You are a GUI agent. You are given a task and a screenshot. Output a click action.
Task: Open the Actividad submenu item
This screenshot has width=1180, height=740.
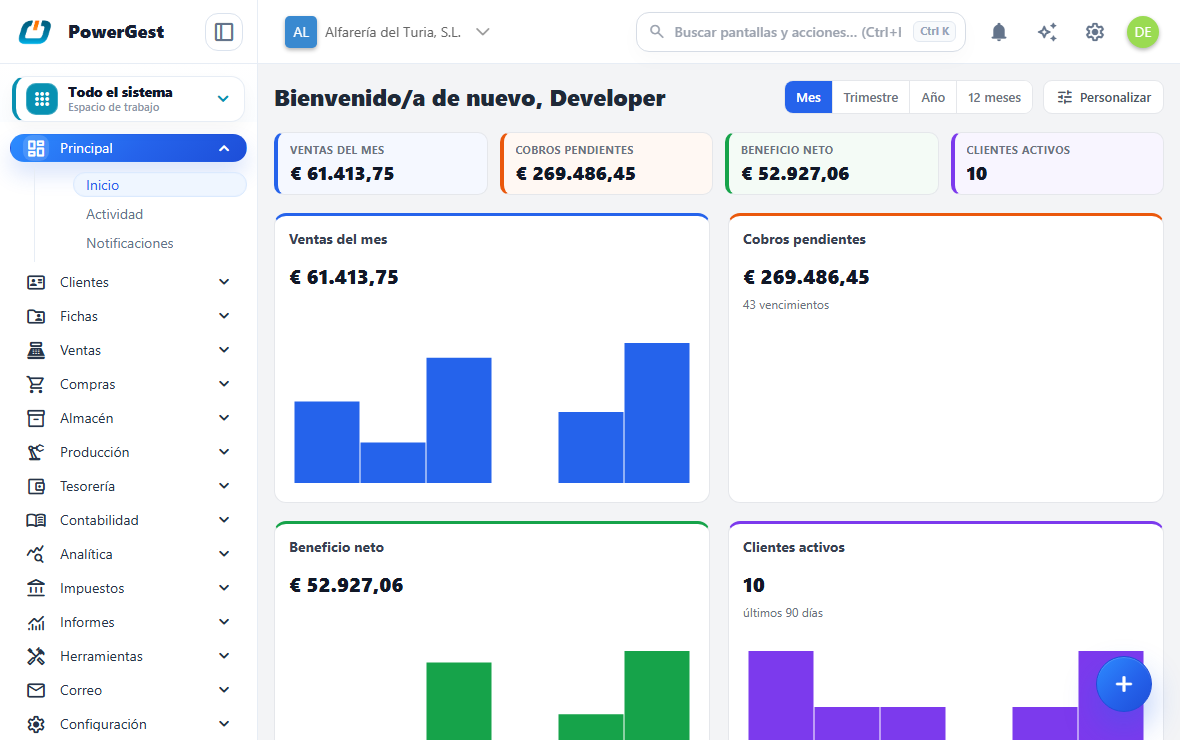160,215
